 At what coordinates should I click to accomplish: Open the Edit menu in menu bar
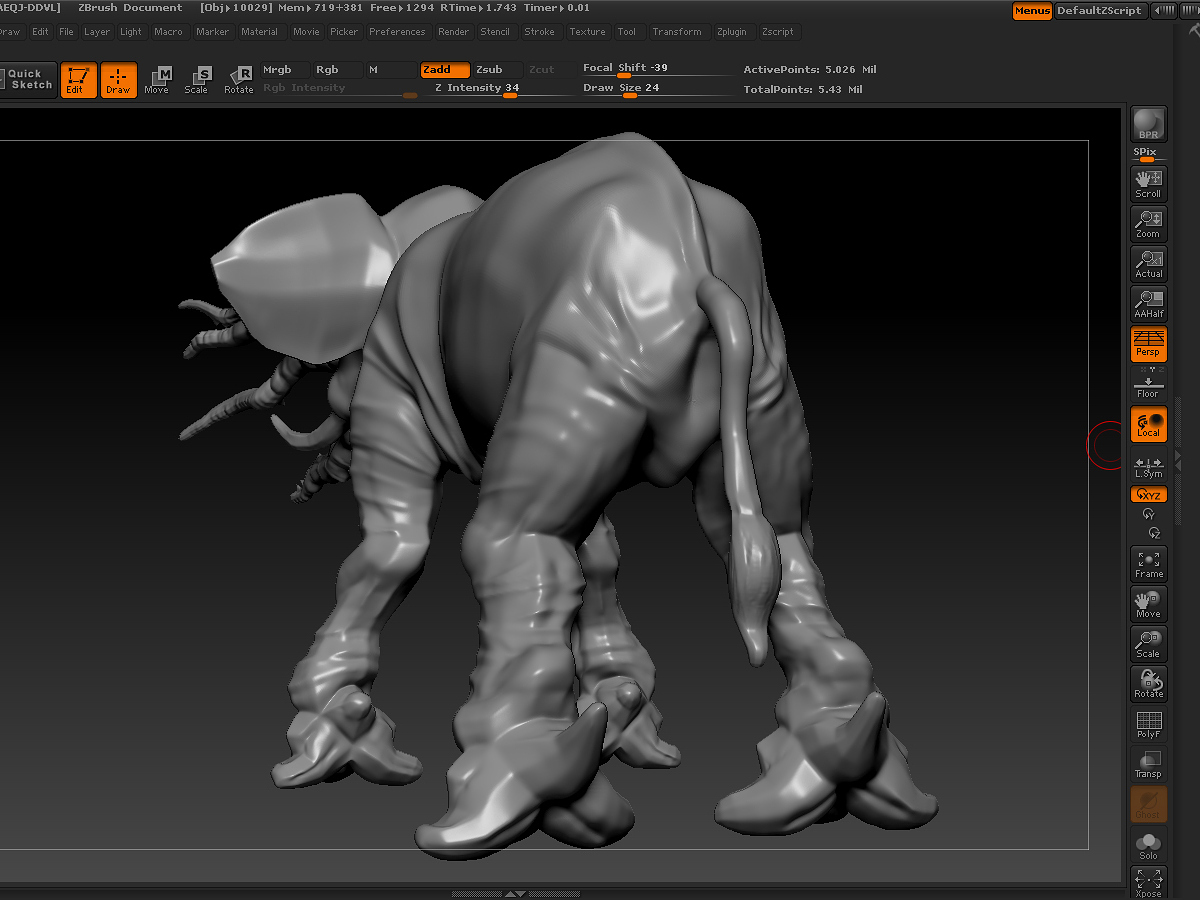click(x=40, y=32)
